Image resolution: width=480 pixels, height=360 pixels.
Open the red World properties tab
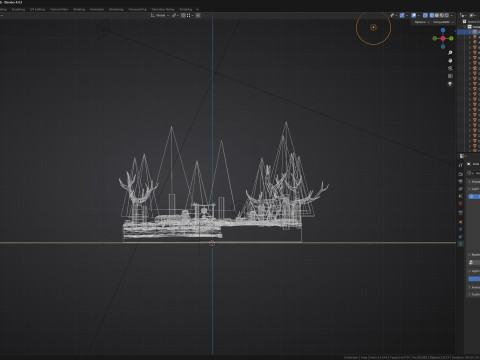click(x=461, y=204)
